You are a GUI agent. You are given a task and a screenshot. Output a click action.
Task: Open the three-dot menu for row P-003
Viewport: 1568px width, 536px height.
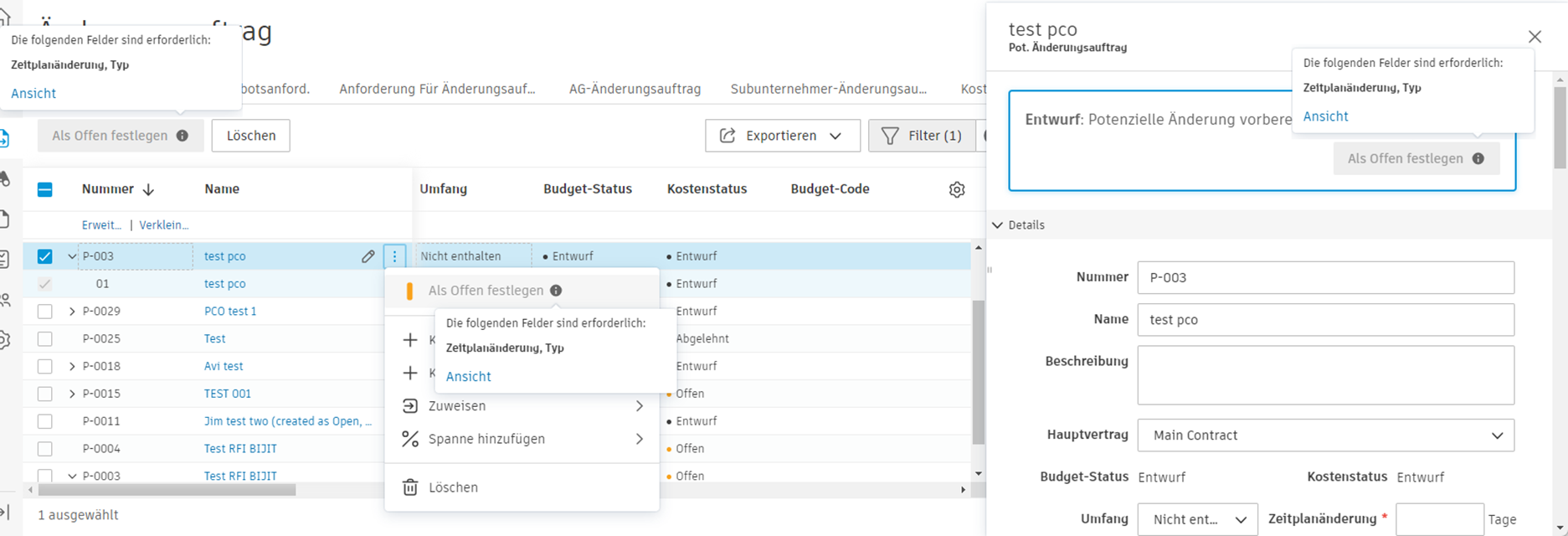[395, 256]
